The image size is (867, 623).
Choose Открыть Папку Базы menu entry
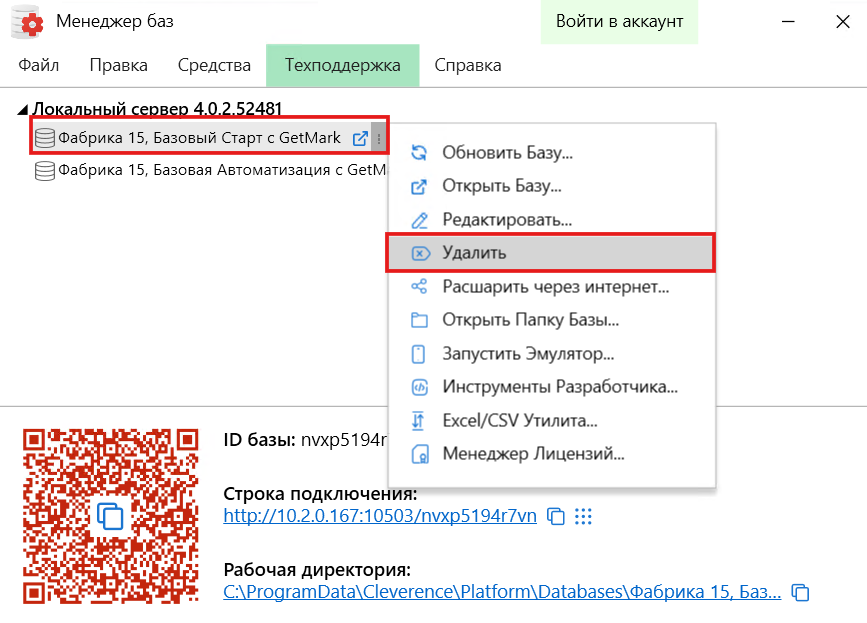pyautogui.click(x=551, y=320)
